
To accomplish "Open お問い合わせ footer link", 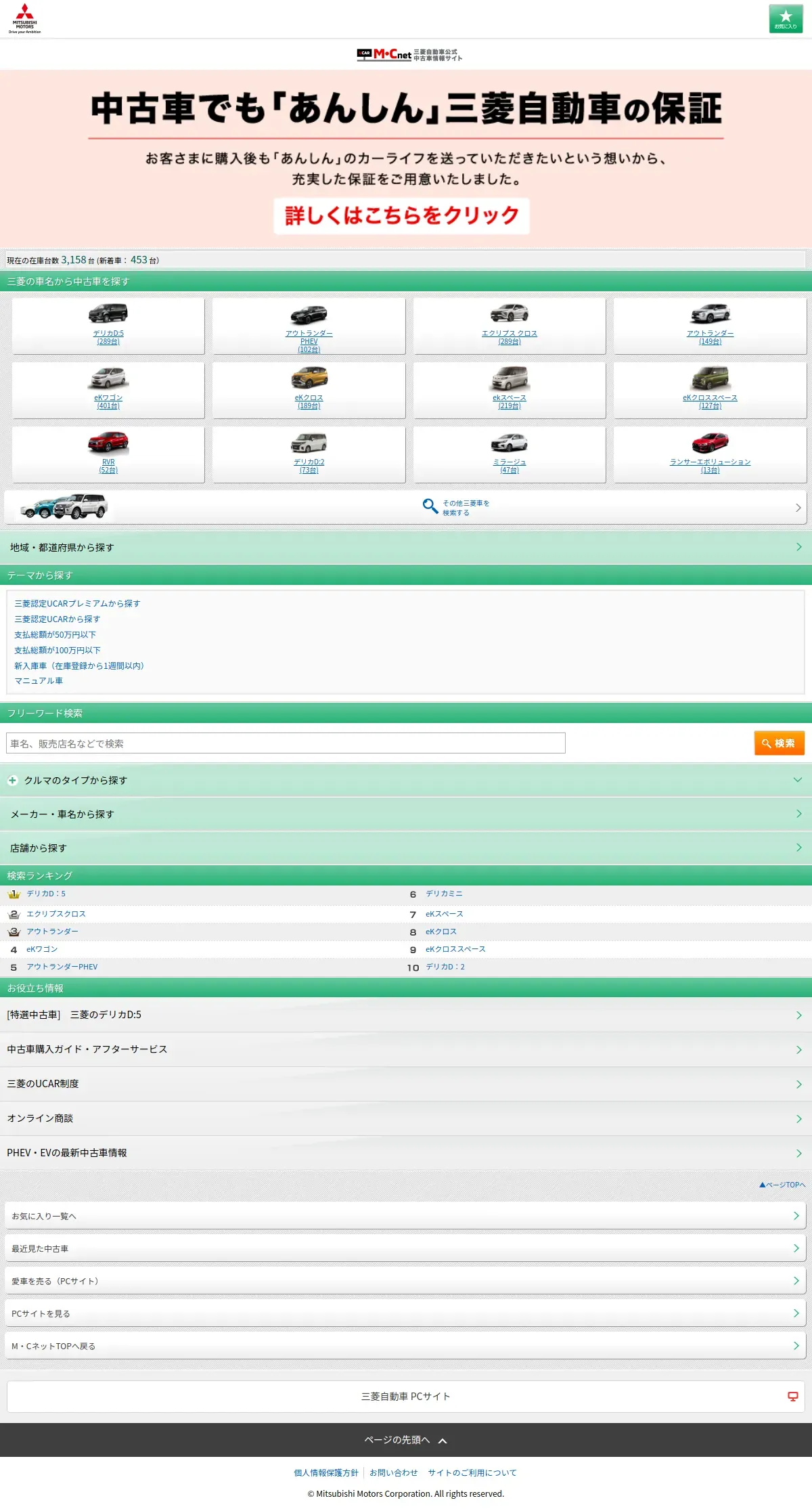I will [394, 1472].
